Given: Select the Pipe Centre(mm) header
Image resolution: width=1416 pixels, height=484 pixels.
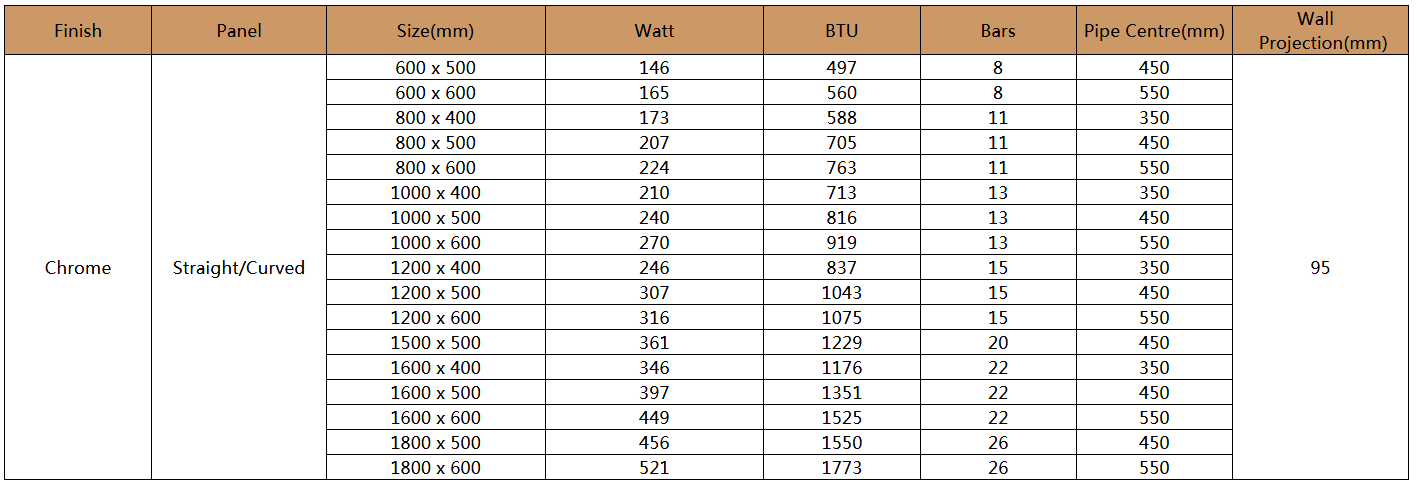Looking at the screenshot, I should (x=1154, y=30).
